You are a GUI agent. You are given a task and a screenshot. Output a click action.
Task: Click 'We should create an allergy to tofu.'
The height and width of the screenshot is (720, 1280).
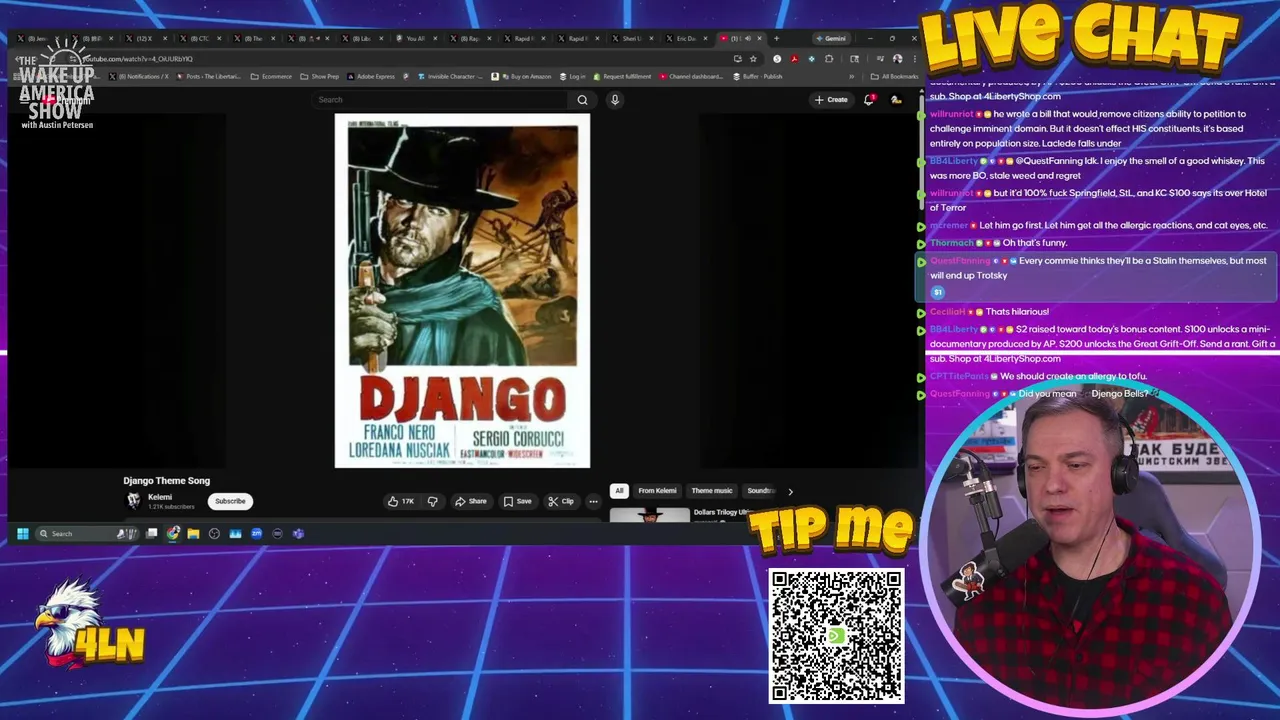click(1074, 377)
